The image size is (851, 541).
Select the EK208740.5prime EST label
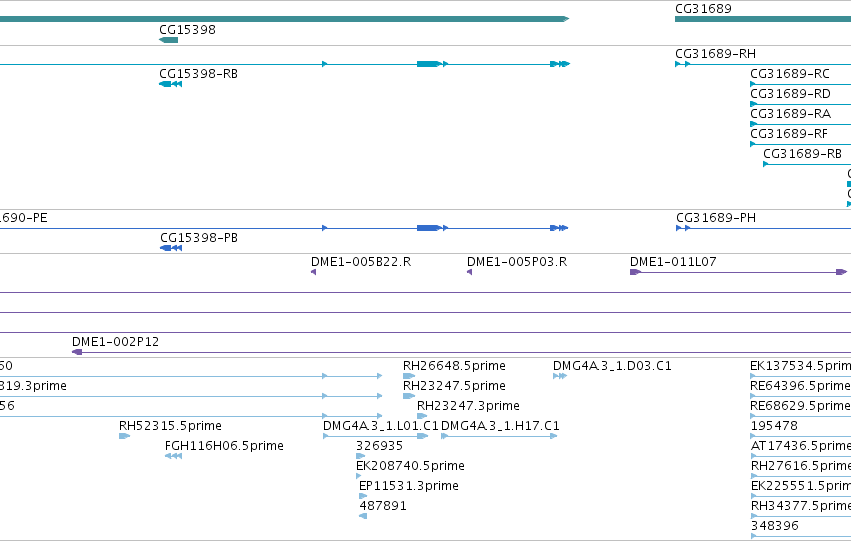tap(410, 466)
